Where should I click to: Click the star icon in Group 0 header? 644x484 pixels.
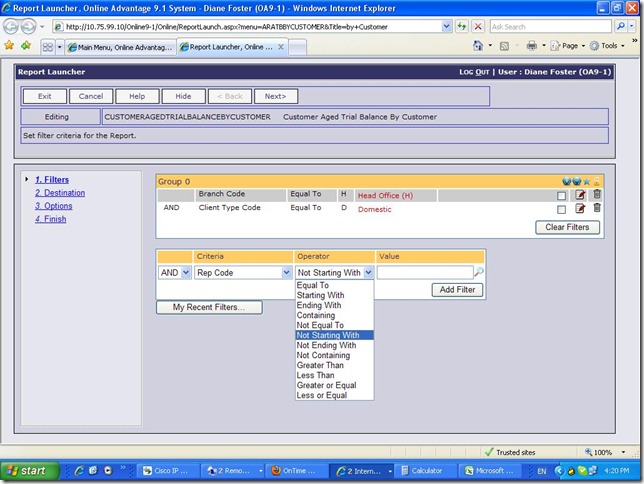tap(587, 181)
